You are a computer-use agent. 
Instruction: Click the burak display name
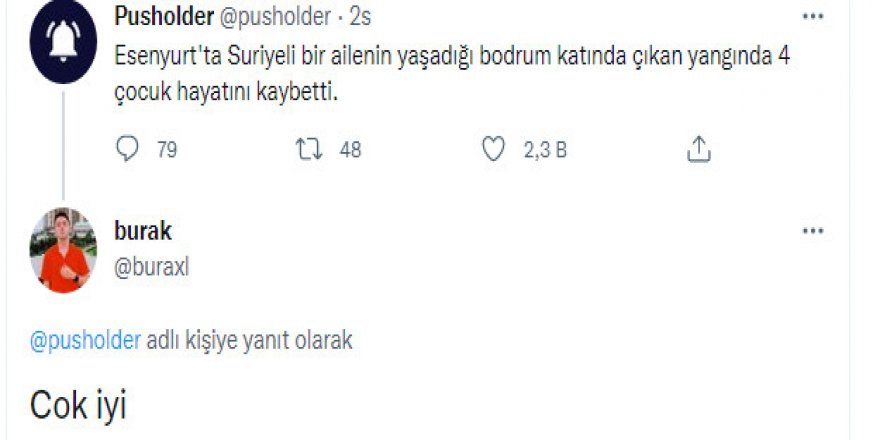tap(143, 232)
